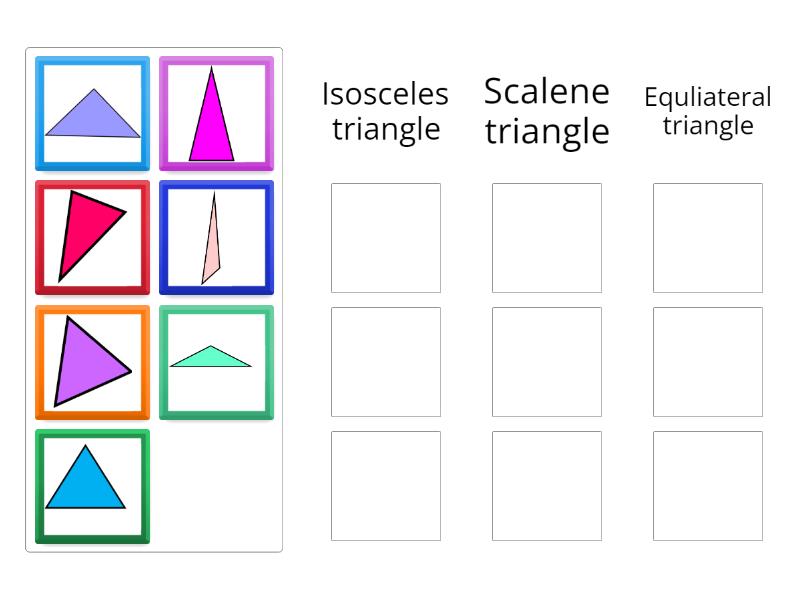The image size is (800, 600).
Task: Click the empty tray space beside the sky blue triangle
Action: pos(216,486)
